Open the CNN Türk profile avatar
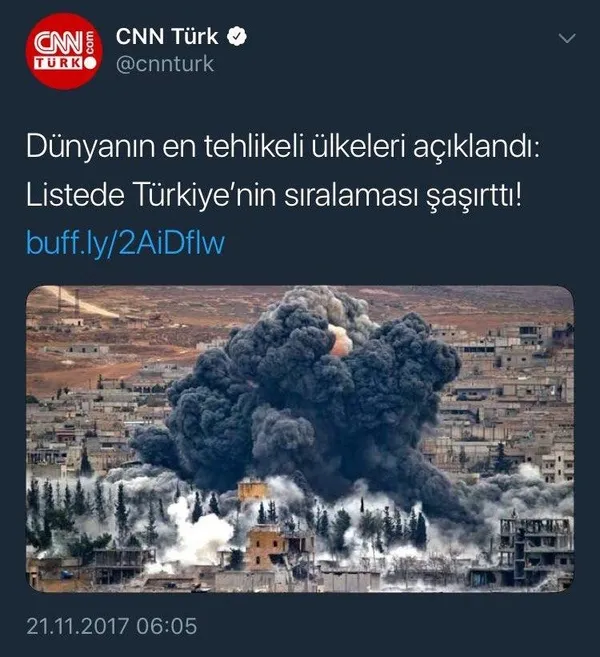The width and height of the screenshot is (600, 657). (x=63, y=51)
